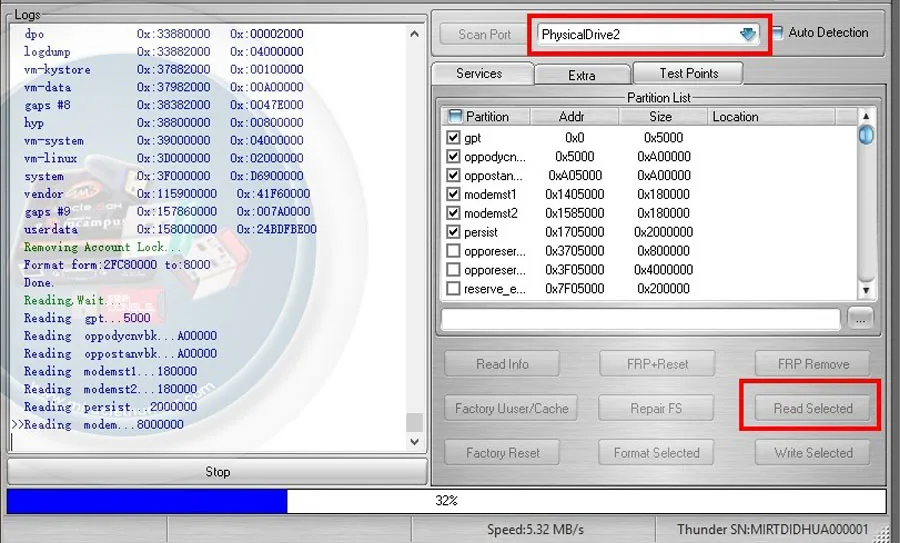Click the Speed:5.32 MB/s status entry
The image size is (900, 543).
(535, 529)
